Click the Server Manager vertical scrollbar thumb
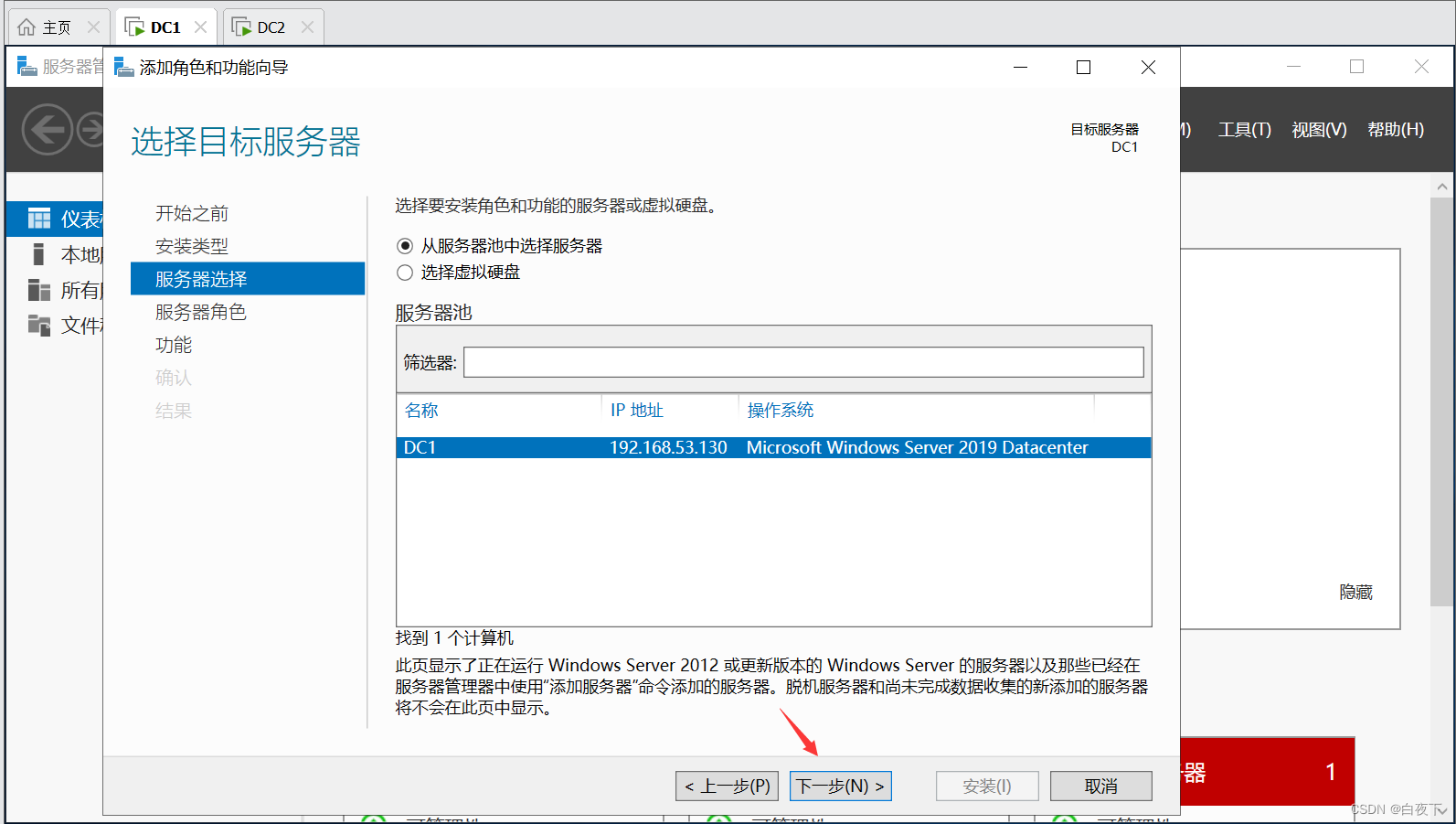Viewport: 1456px width, 824px height. coord(1442,401)
